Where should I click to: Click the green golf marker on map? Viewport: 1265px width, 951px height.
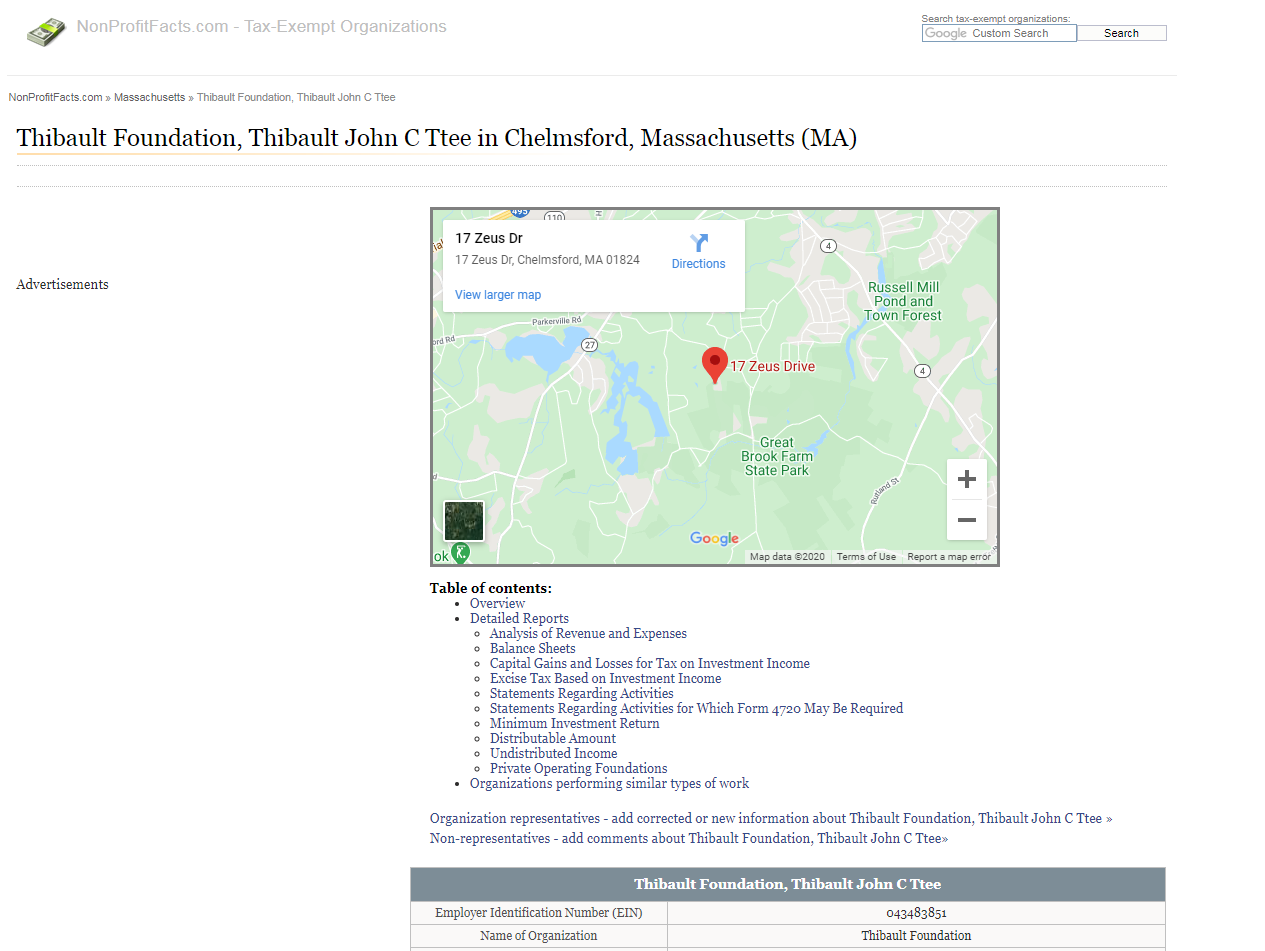pos(460,551)
